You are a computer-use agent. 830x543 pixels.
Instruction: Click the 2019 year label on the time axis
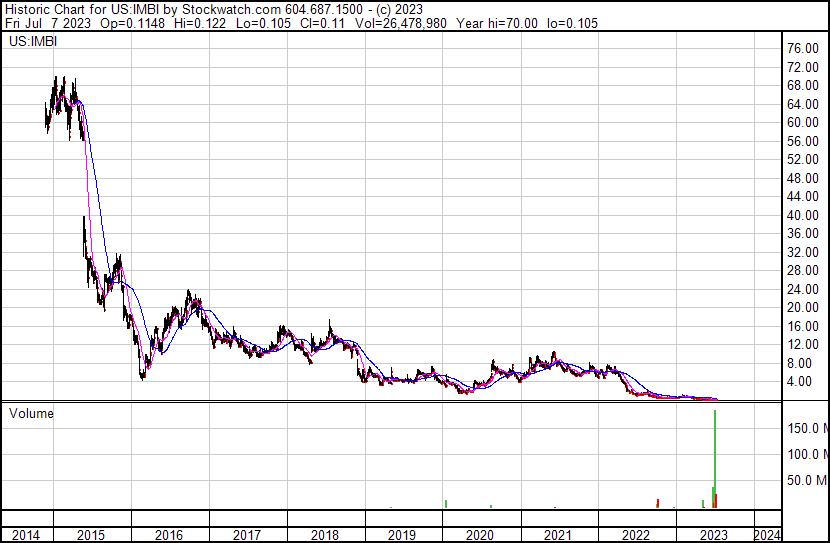click(x=402, y=535)
